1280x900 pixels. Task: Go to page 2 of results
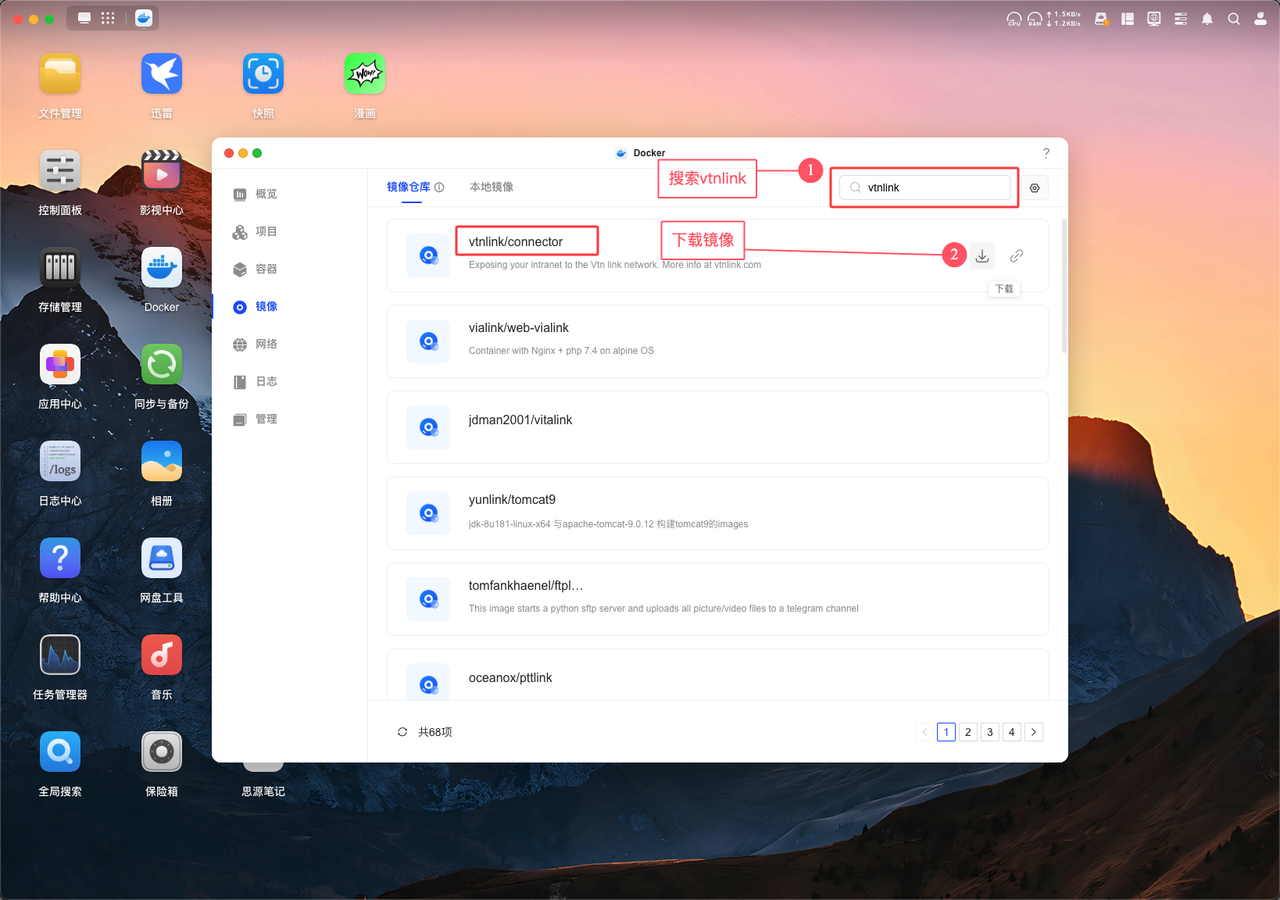968,732
